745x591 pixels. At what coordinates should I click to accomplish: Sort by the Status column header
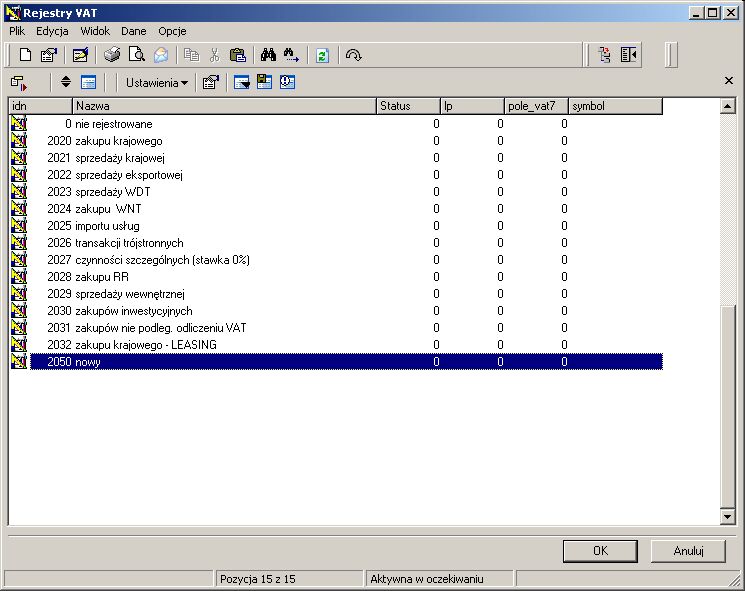tap(408, 106)
